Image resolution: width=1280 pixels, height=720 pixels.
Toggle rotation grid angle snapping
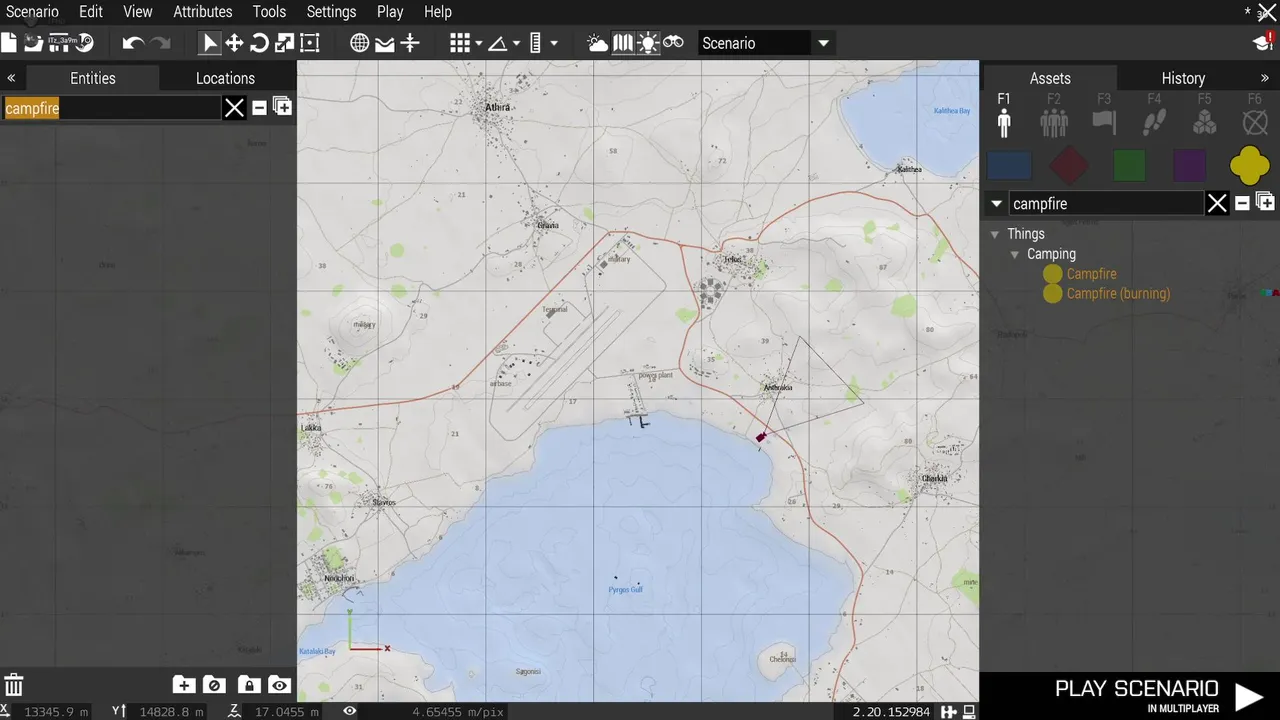coord(497,43)
